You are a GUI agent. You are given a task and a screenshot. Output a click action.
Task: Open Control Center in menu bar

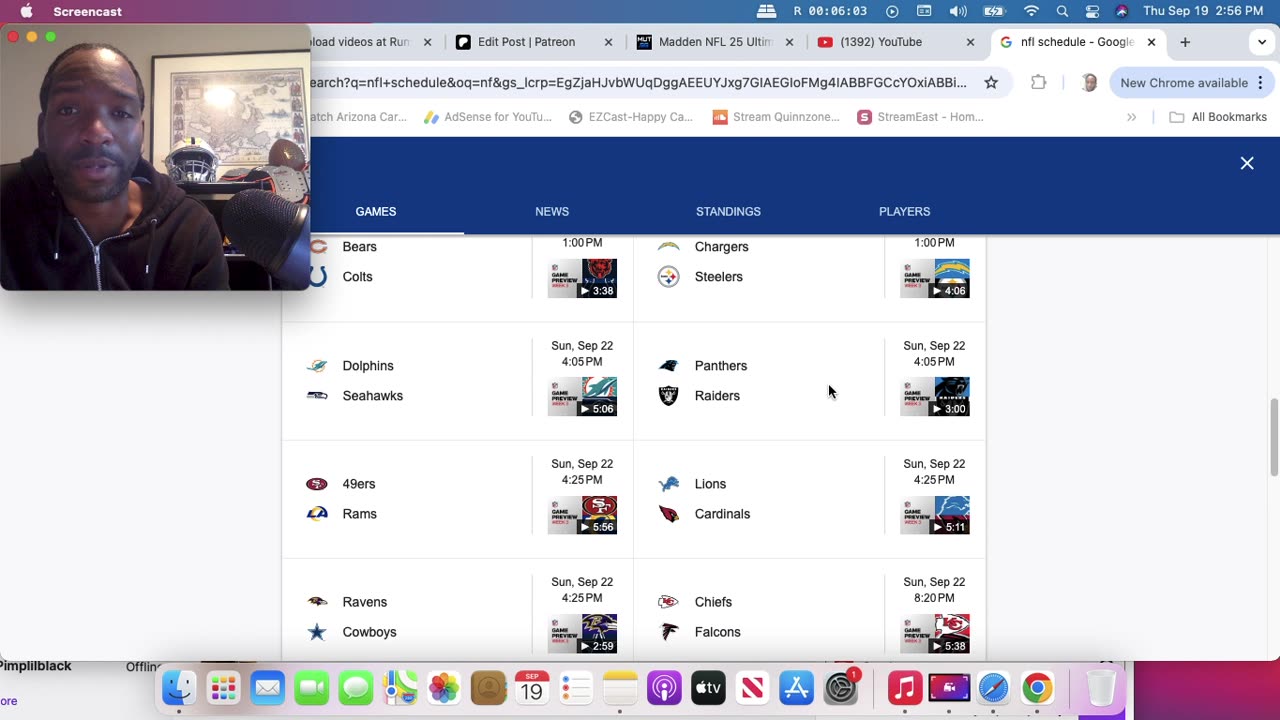pyautogui.click(x=1092, y=11)
